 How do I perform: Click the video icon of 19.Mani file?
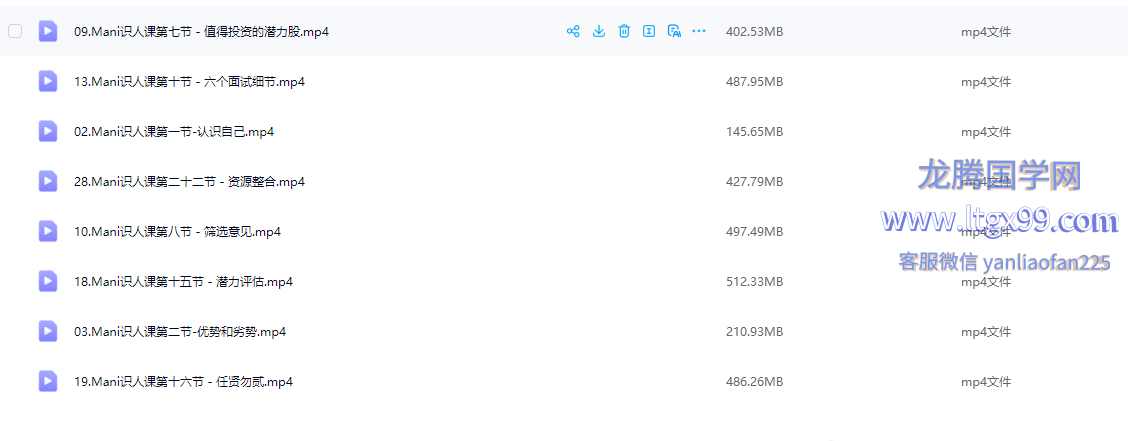[48, 381]
